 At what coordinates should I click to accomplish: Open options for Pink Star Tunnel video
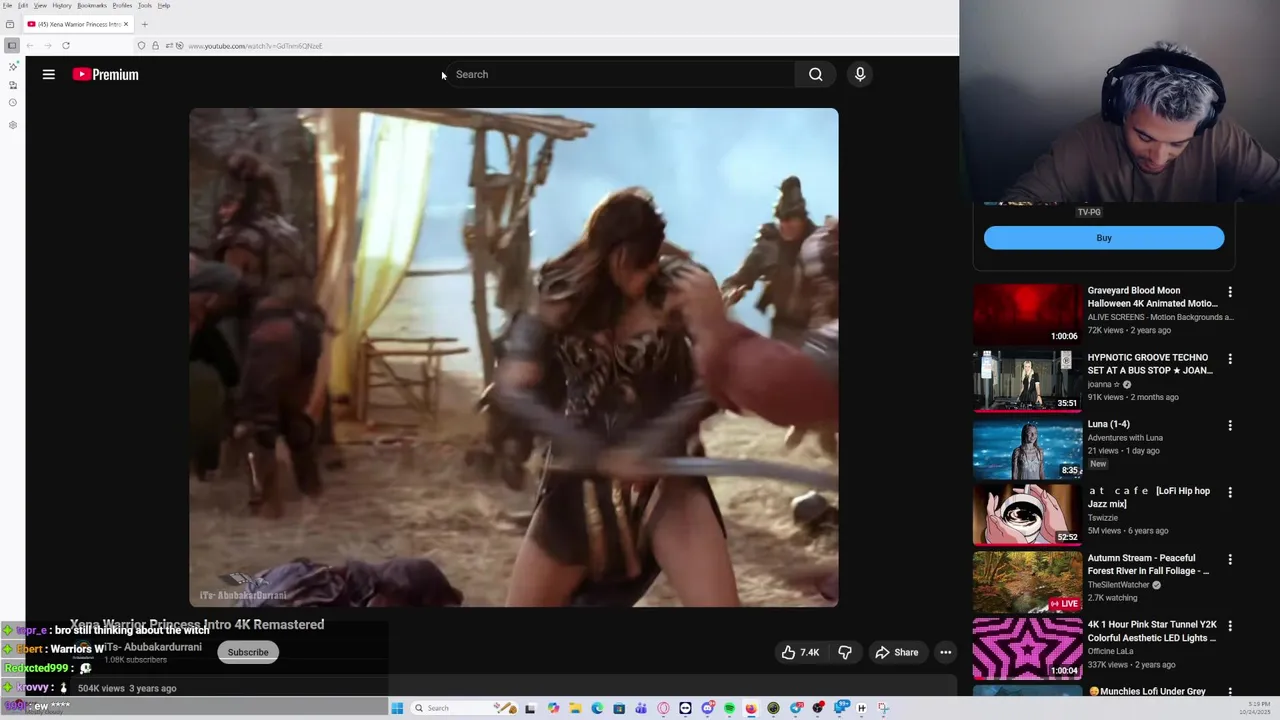(1230, 626)
